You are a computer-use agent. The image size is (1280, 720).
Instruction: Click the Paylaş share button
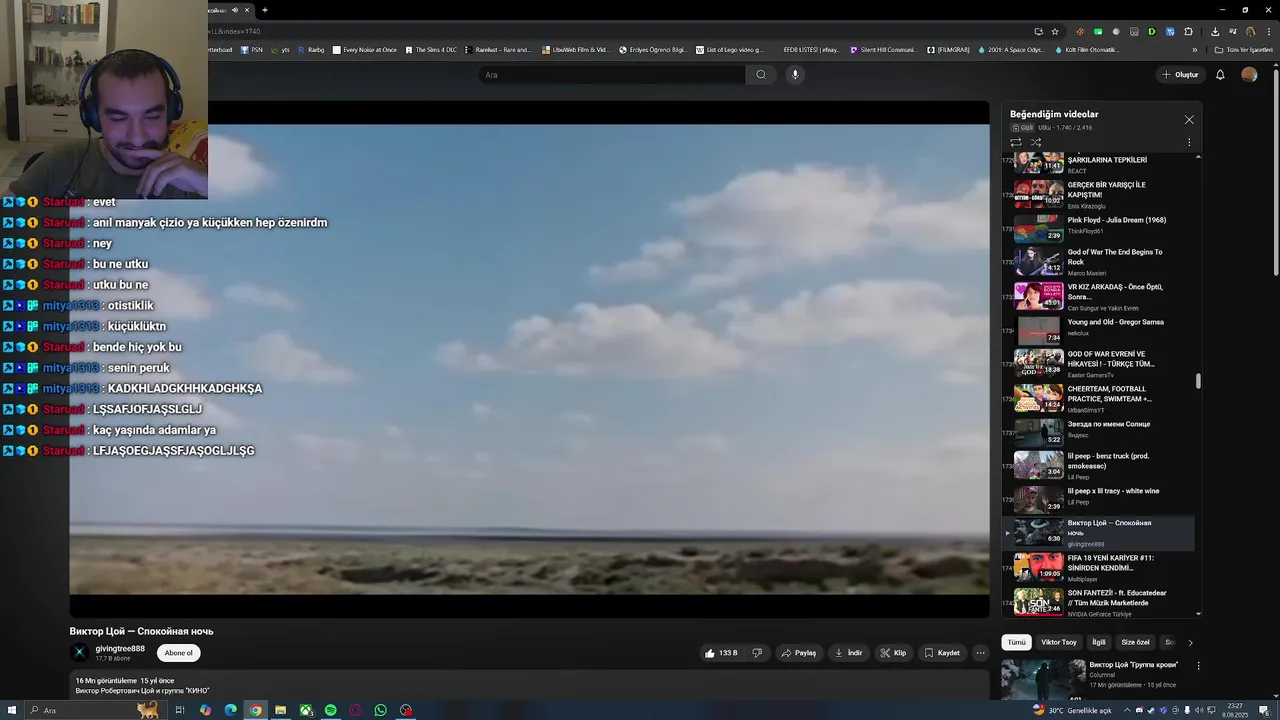798,653
